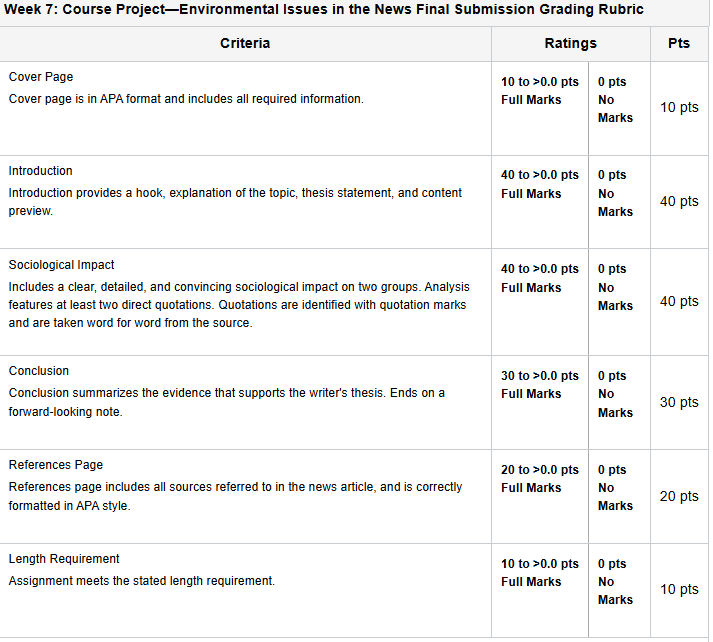Pick Full Marks rating for Conclusion
This screenshot has height=642, width=713.
[x=540, y=403]
